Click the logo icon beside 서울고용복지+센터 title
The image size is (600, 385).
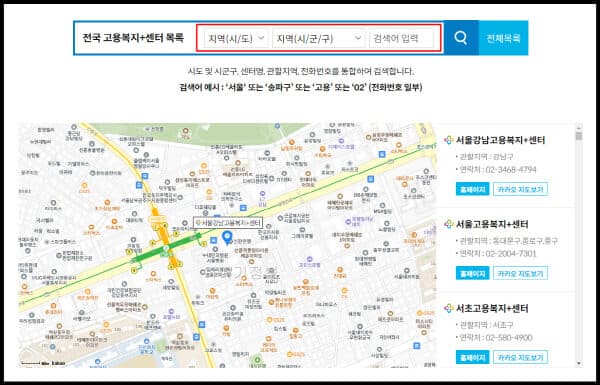448,224
